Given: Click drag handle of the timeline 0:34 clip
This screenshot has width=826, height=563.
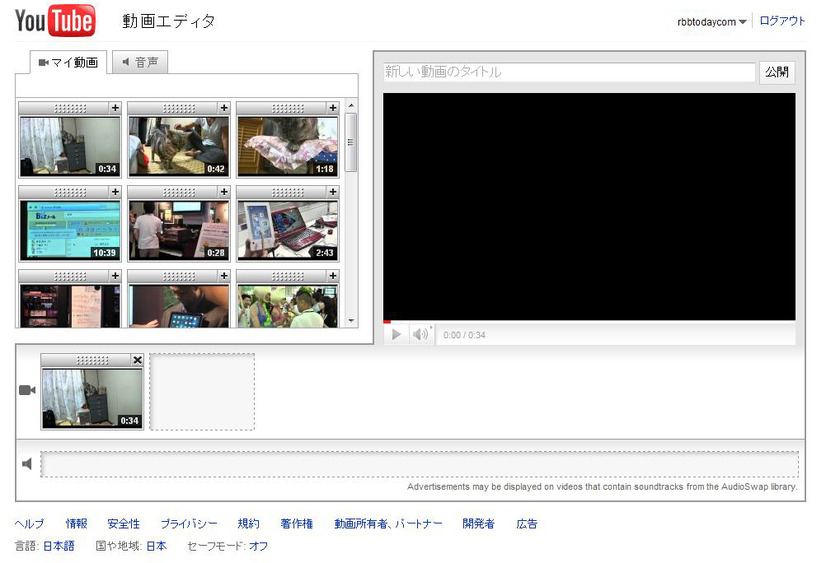Looking at the screenshot, I should click(x=92, y=360).
